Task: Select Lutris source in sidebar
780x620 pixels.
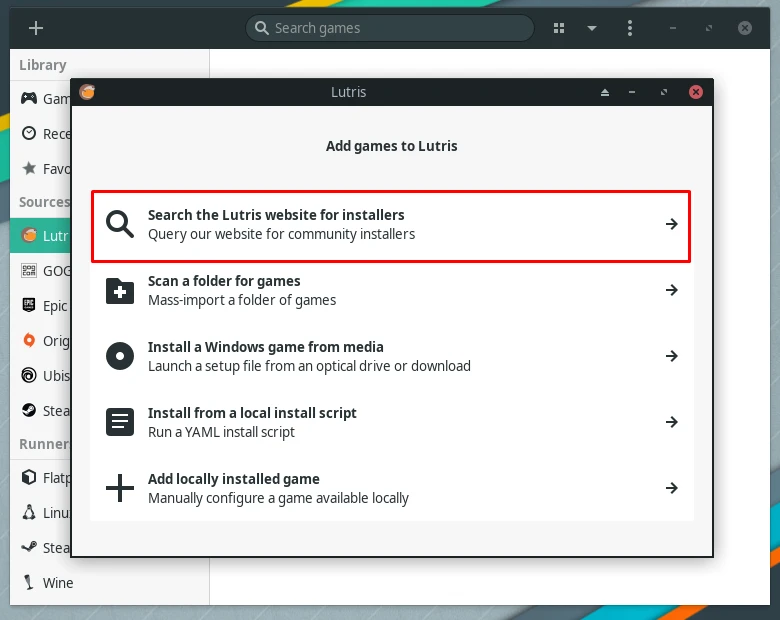Action: coord(41,235)
